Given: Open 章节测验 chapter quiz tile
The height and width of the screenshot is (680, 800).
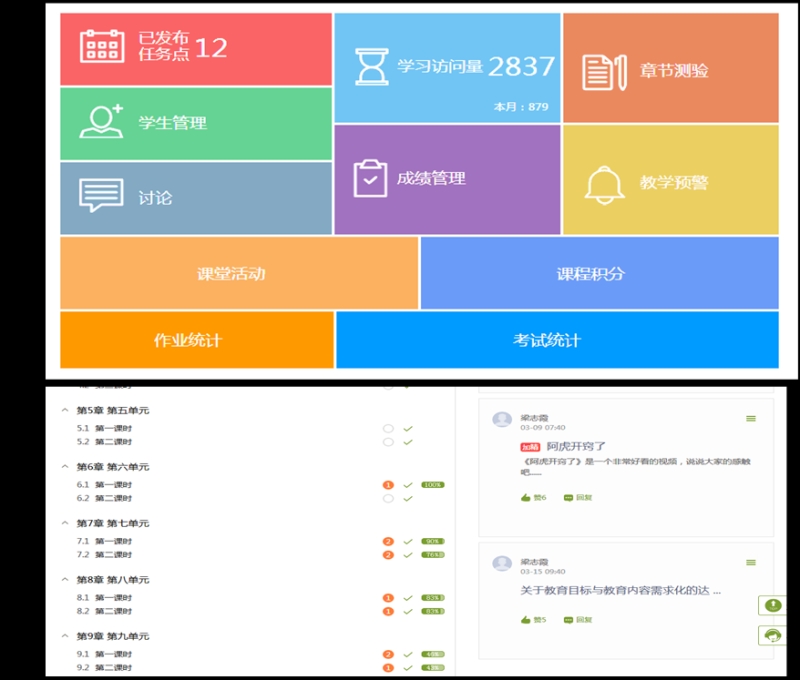Looking at the screenshot, I should 670,70.
